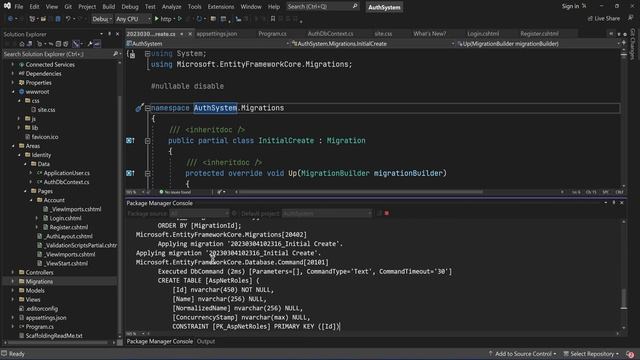The height and width of the screenshot is (360, 640).
Task: Click the Solution Explorer search magnifier icon
Action: (116, 54)
